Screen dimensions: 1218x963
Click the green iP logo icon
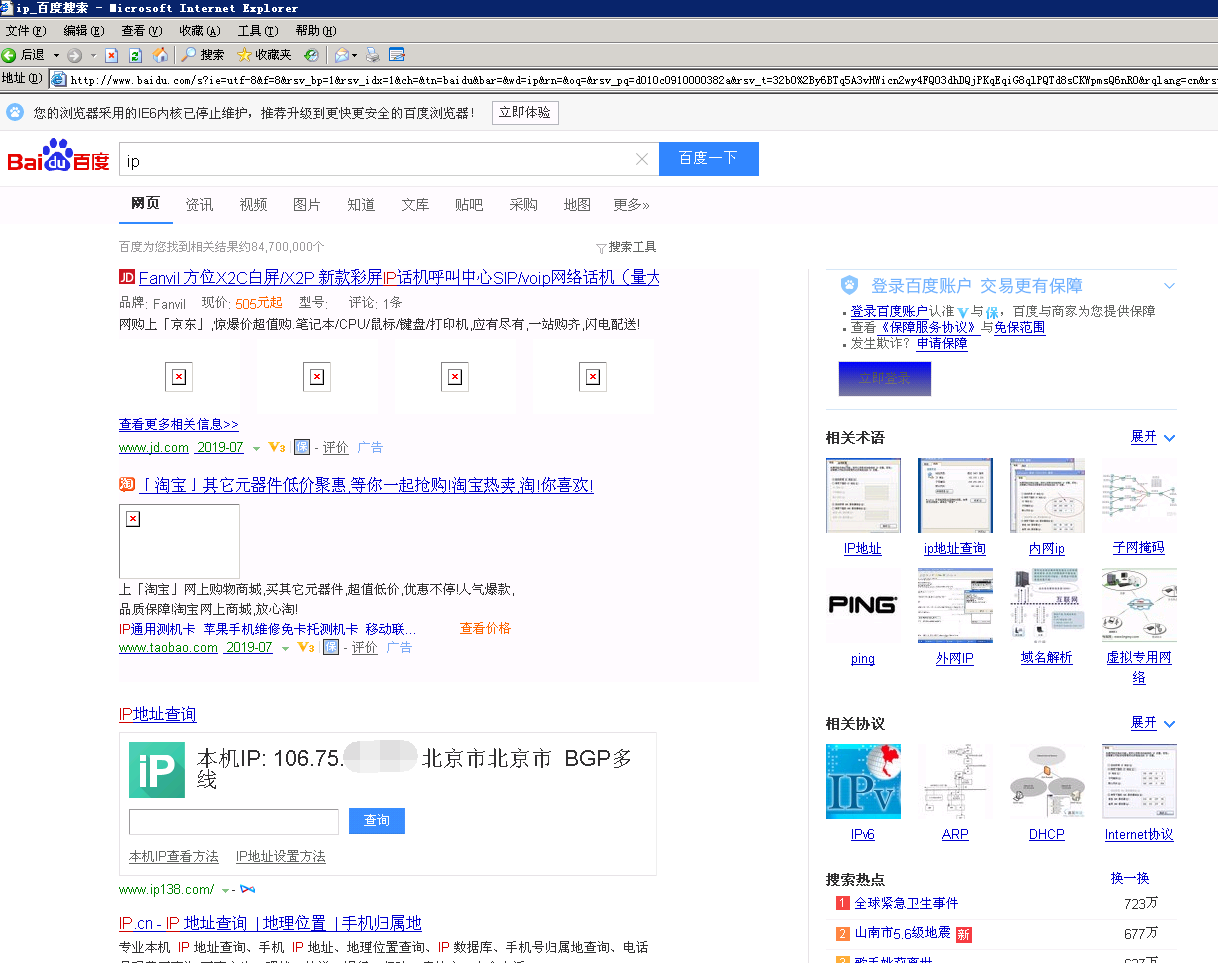coord(157,769)
